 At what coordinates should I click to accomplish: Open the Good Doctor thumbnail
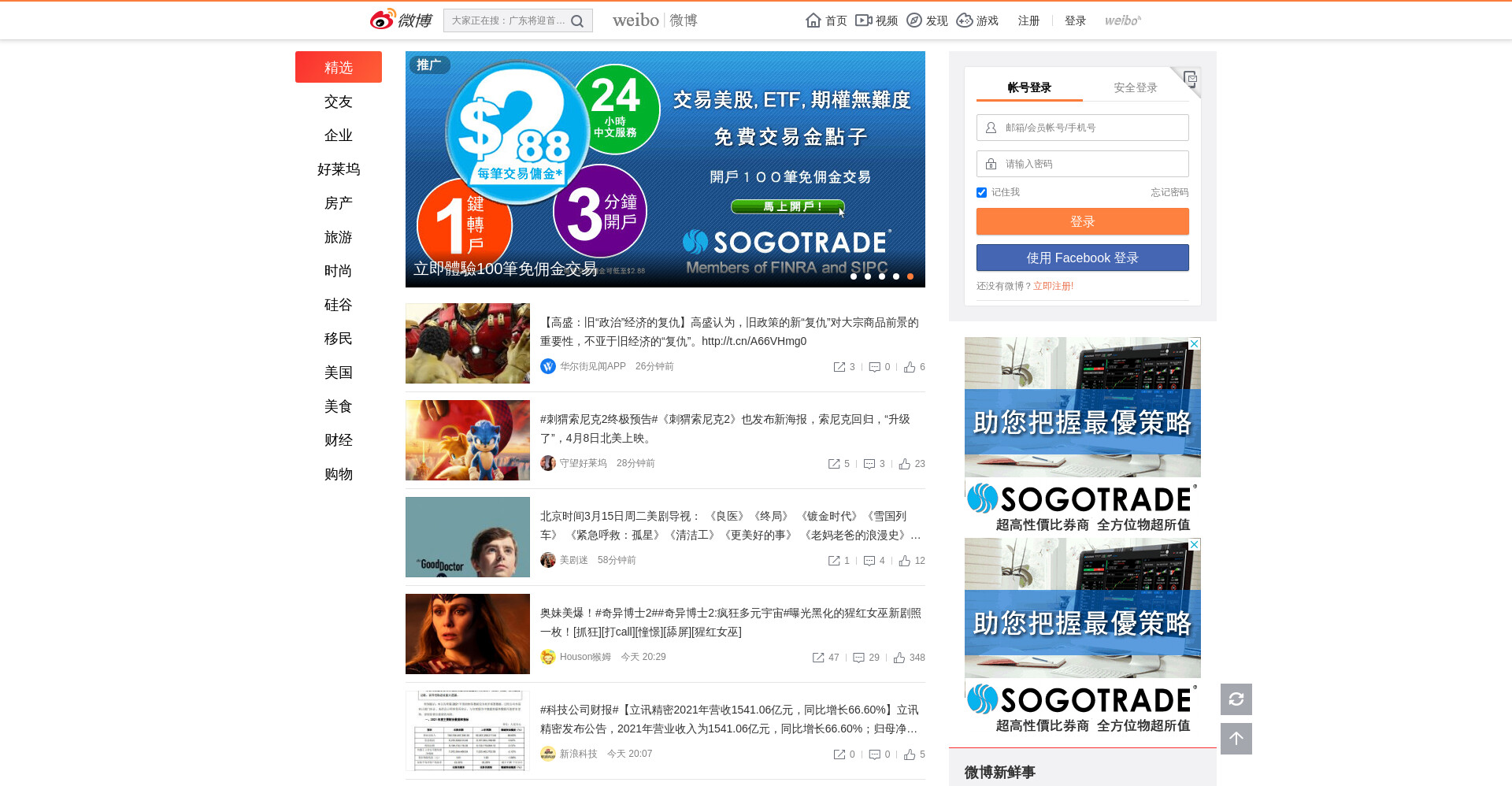coord(468,537)
